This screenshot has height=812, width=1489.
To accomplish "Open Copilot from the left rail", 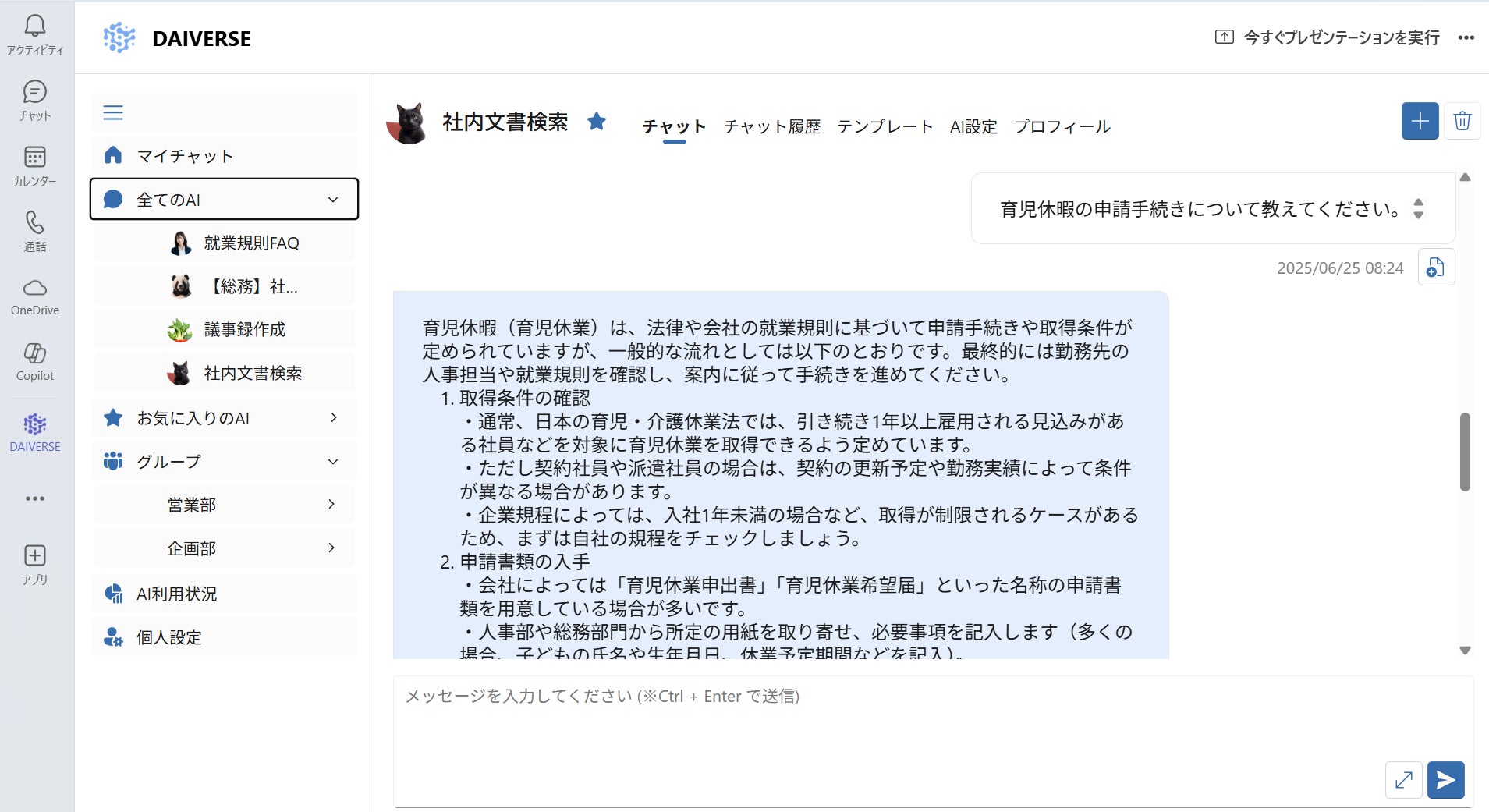I will click(35, 362).
